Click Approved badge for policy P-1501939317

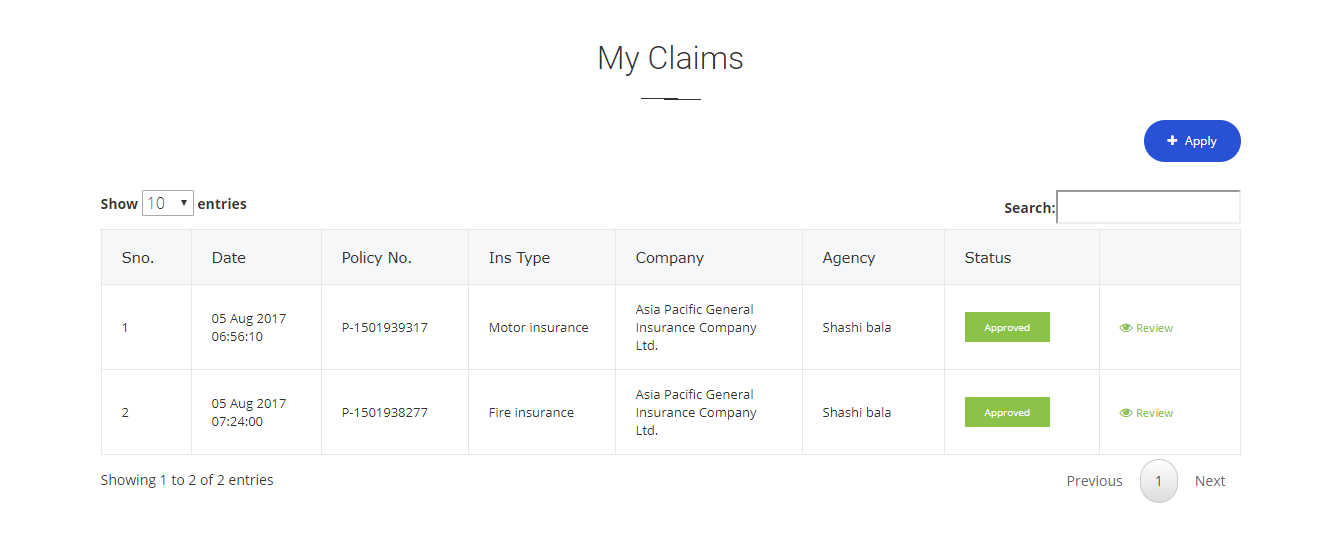point(1007,327)
